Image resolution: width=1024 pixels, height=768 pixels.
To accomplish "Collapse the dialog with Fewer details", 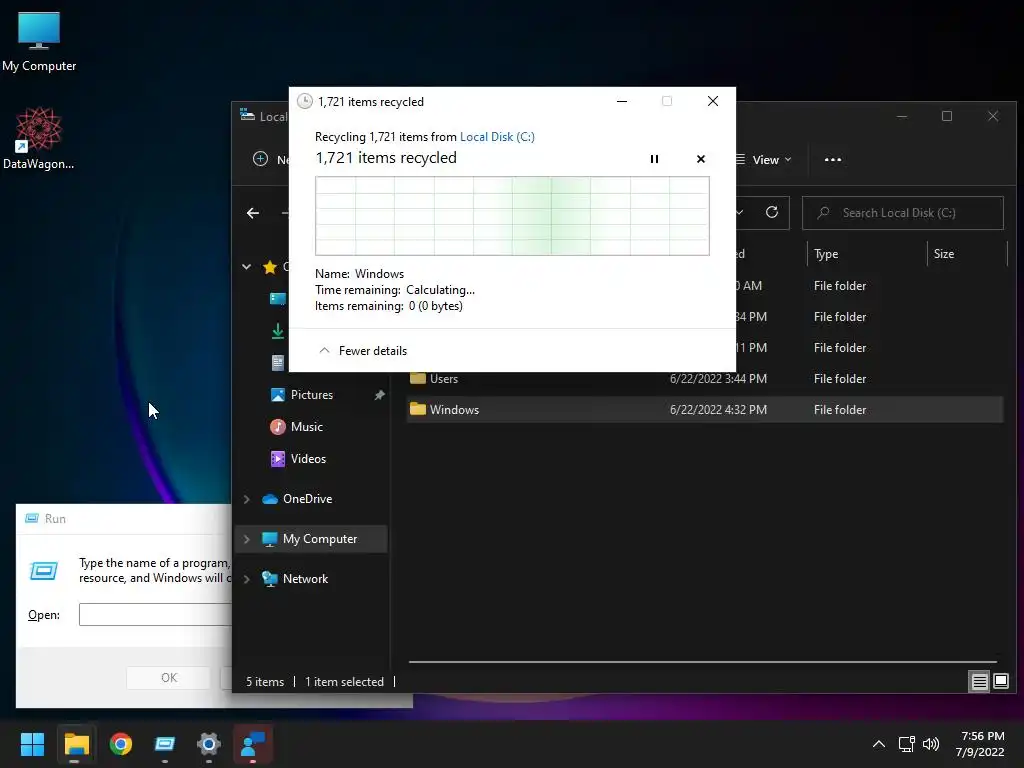I will pyautogui.click(x=362, y=351).
